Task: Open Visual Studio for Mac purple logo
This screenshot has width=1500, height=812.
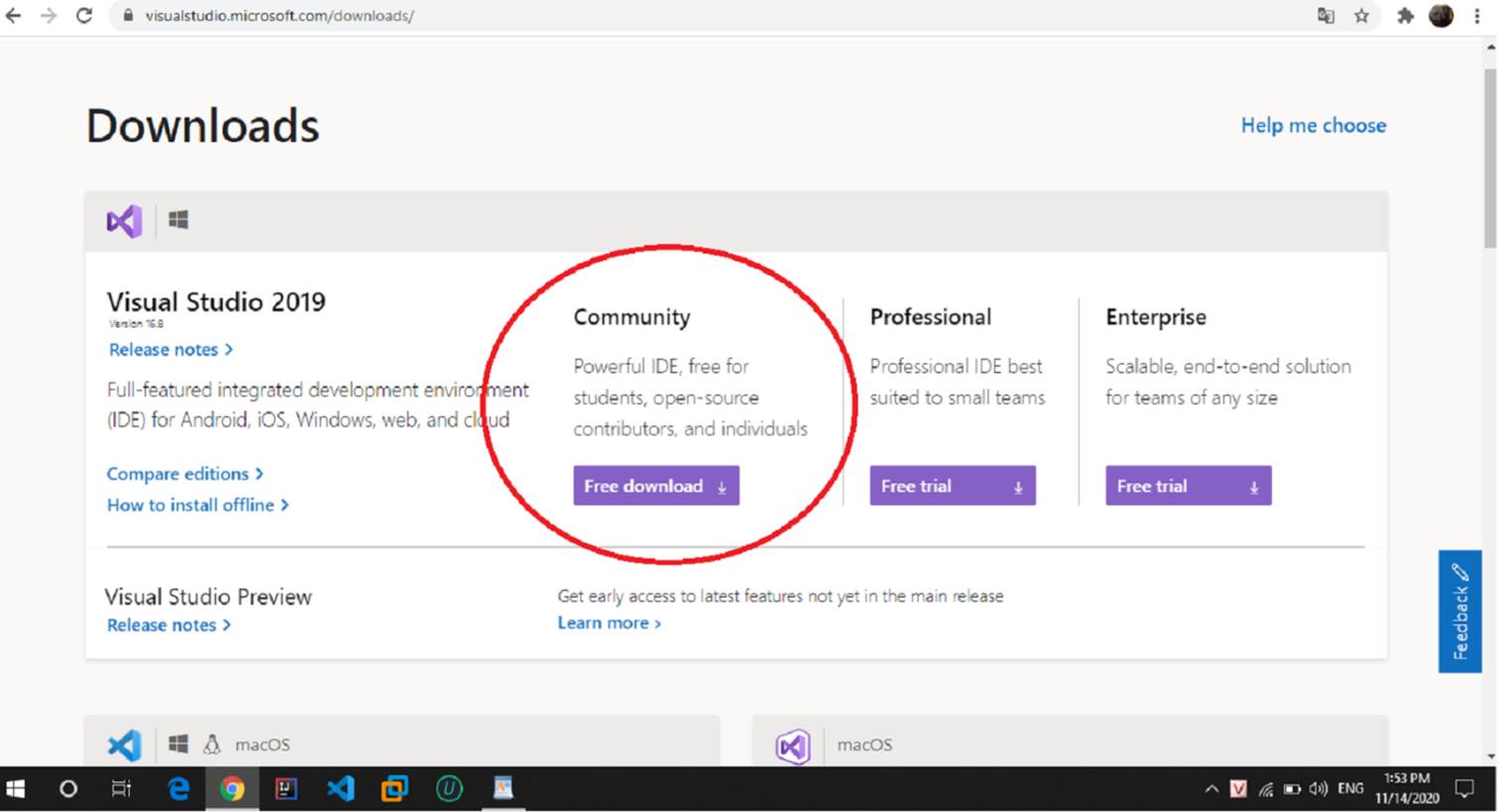Action: pyautogui.click(x=791, y=745)
